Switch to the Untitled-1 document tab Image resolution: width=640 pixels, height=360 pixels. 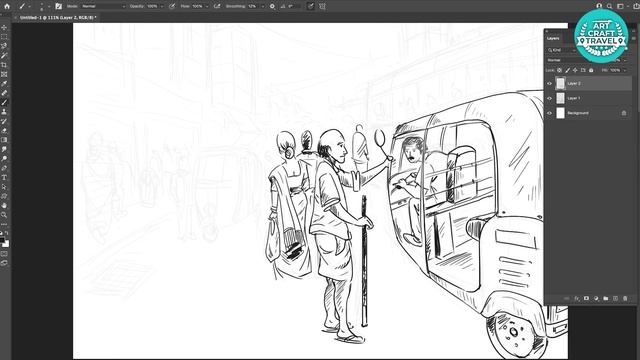(x=58, y=18)
